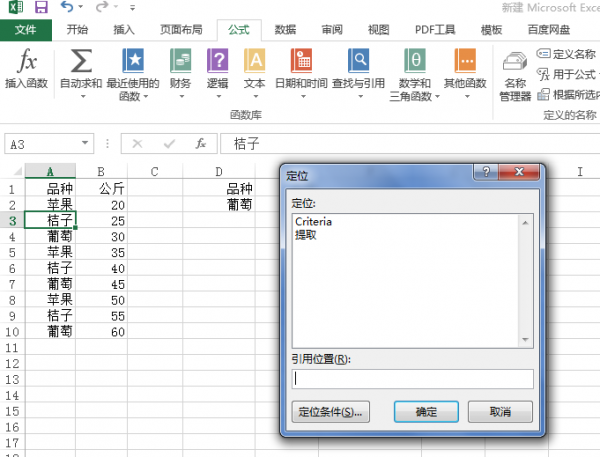
Task: Open the Logical (逻辑) functions icon
Action: point(217,60)
